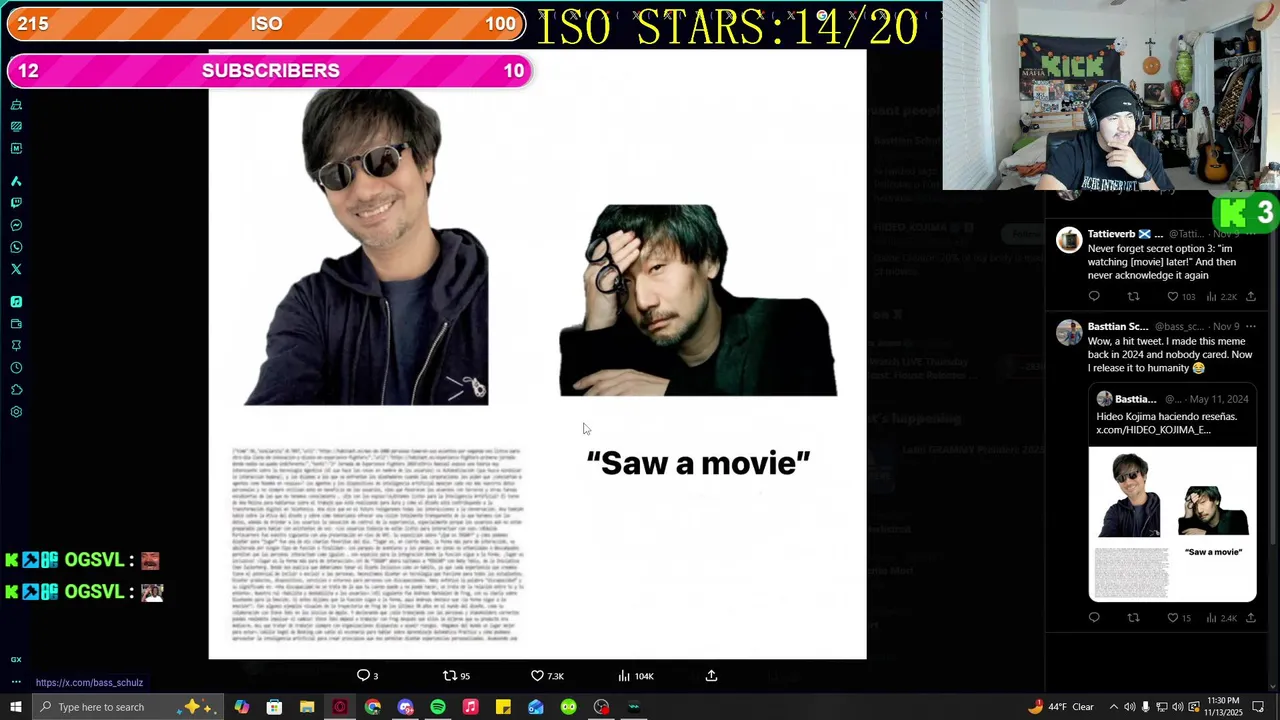Open Windows notification center
Viewport: 1280px width, 720px height.
1259,707
